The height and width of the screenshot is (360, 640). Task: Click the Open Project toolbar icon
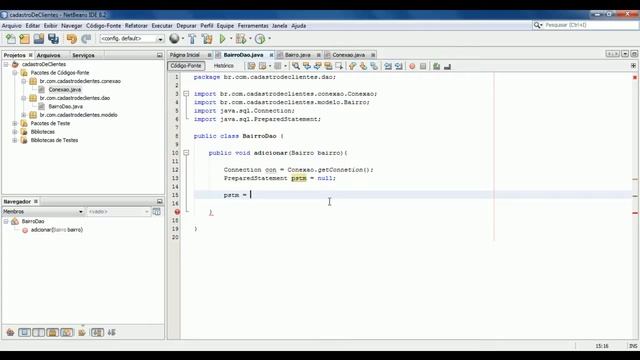tap(39, 39)
